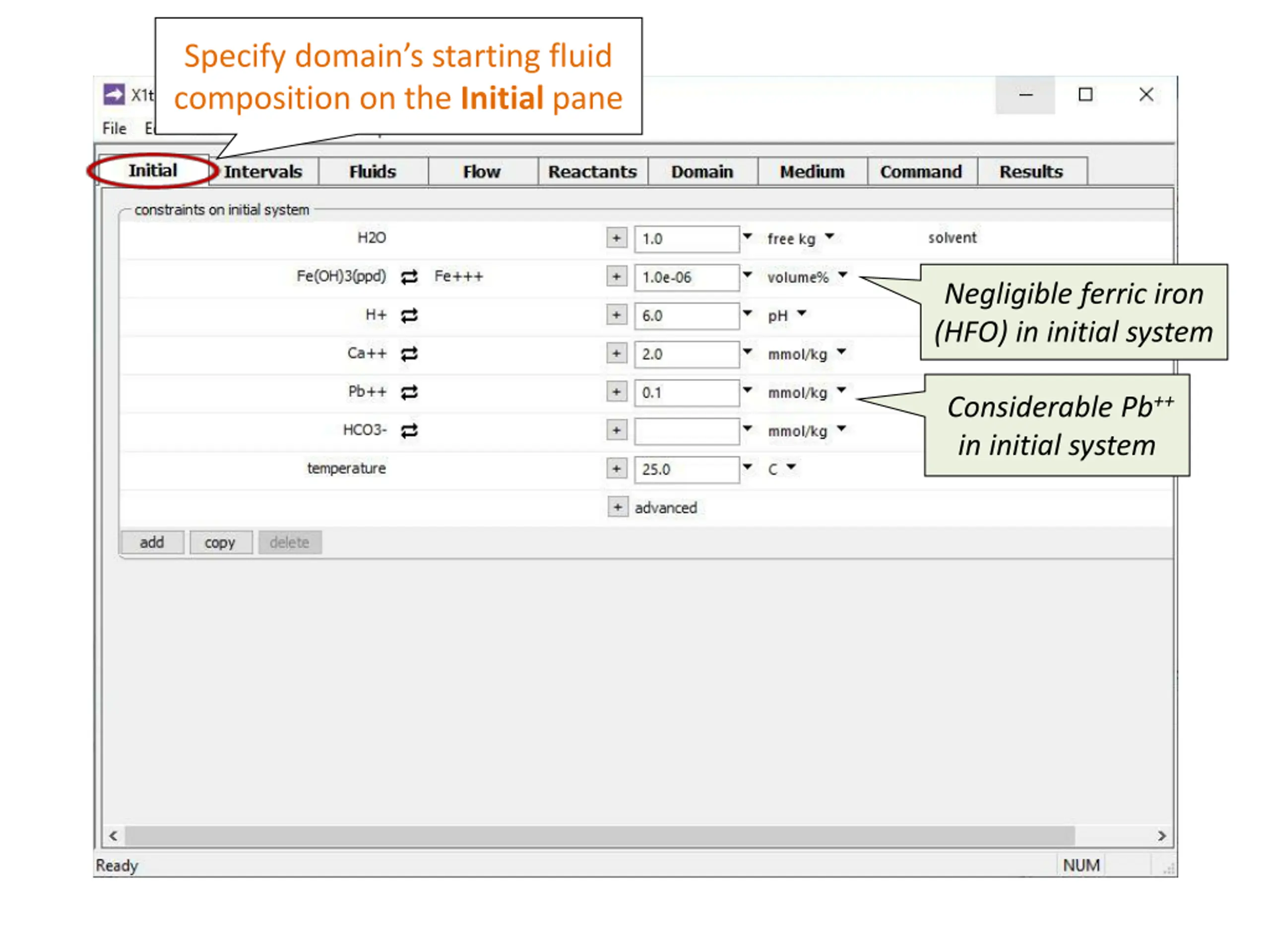This screenshot has width=1270, height=952.
Task: Click the horizontal scrollbar thumb
Action: (600, 835)
